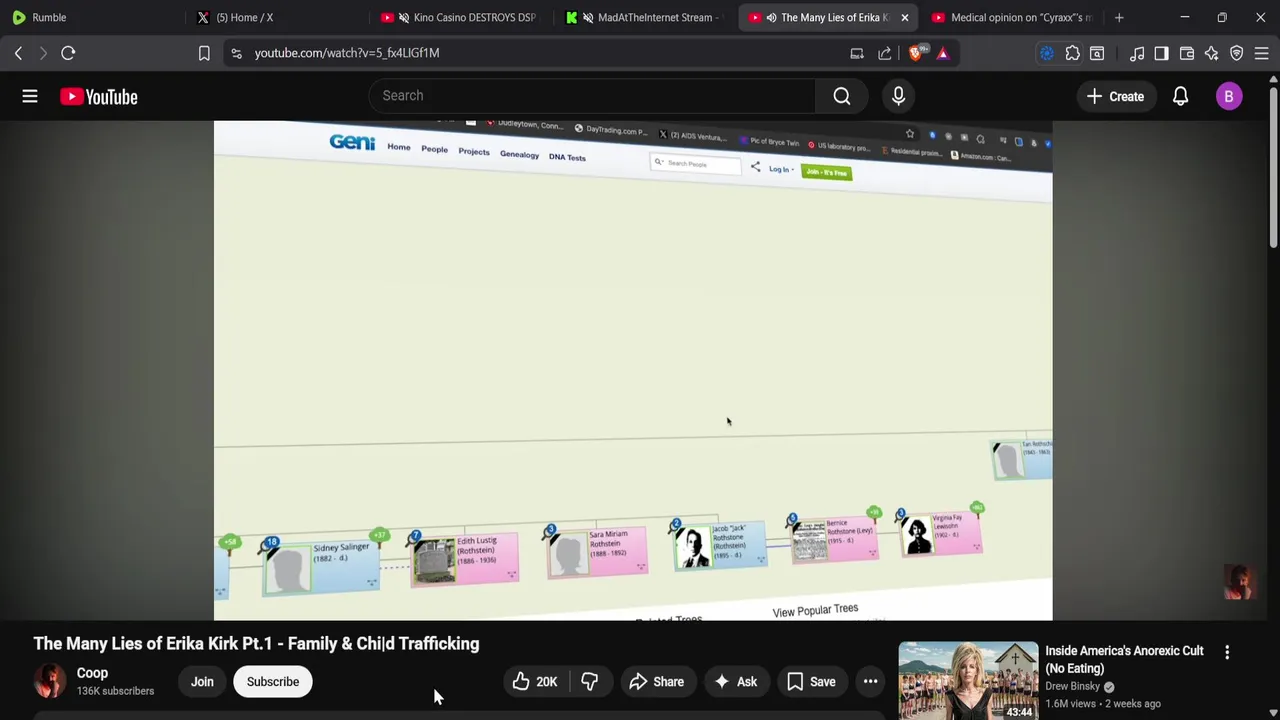Click the Join channel button
Screen dimensions: 1280x720
click(202, 682)
